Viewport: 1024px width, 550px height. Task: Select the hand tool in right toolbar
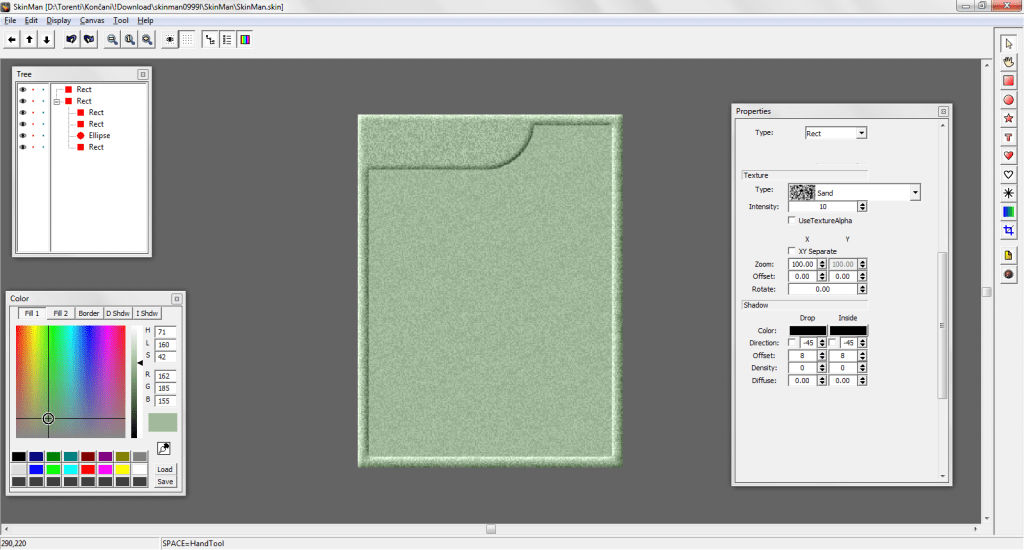click(x=1009, y=61)
